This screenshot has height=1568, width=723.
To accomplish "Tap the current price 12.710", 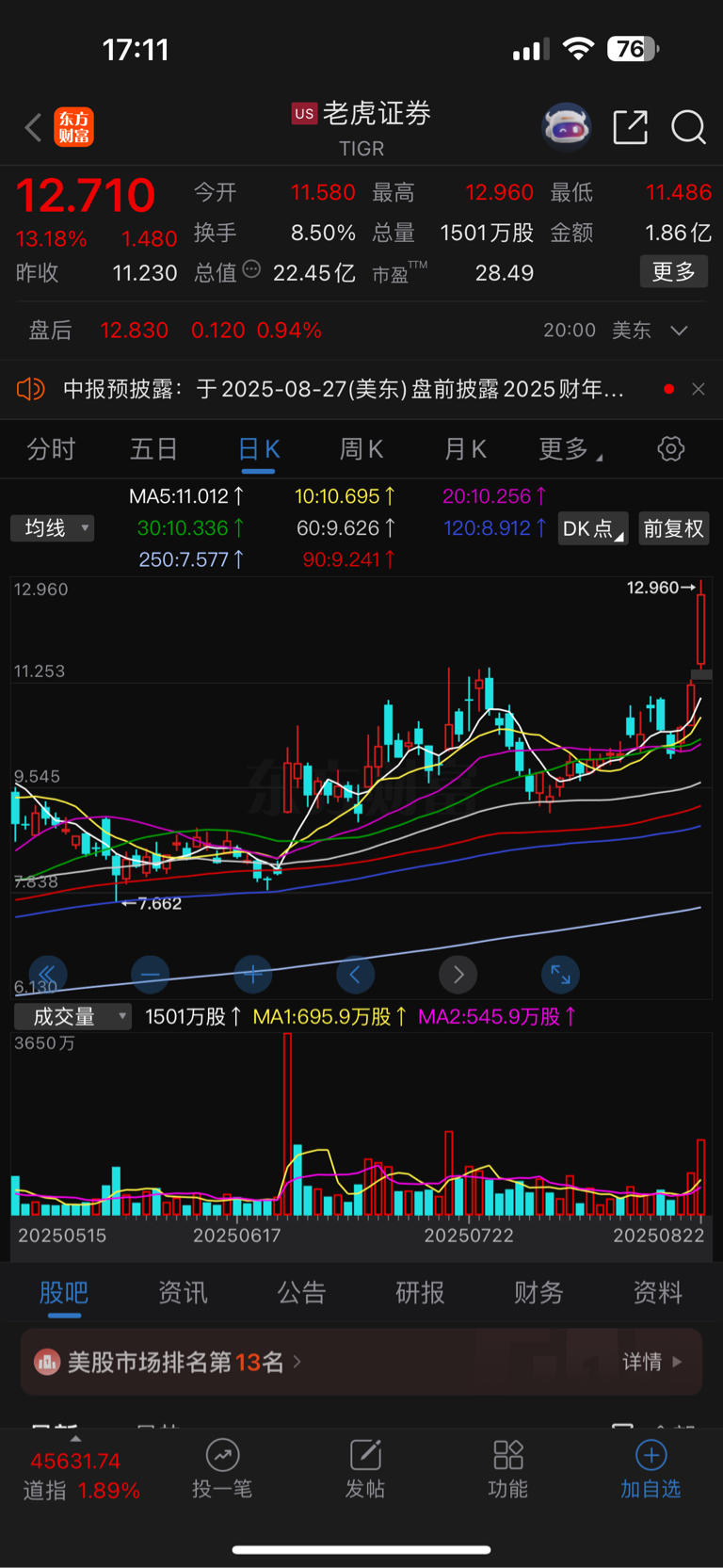I will click(86, 196).
